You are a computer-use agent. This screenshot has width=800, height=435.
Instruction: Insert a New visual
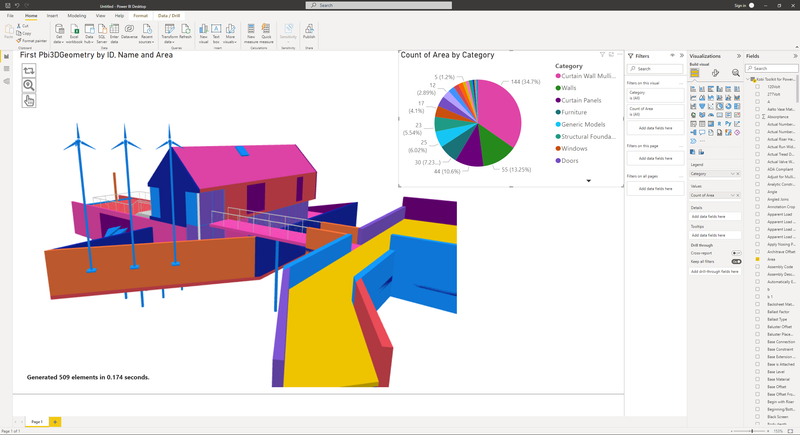(x=204, y=33)
